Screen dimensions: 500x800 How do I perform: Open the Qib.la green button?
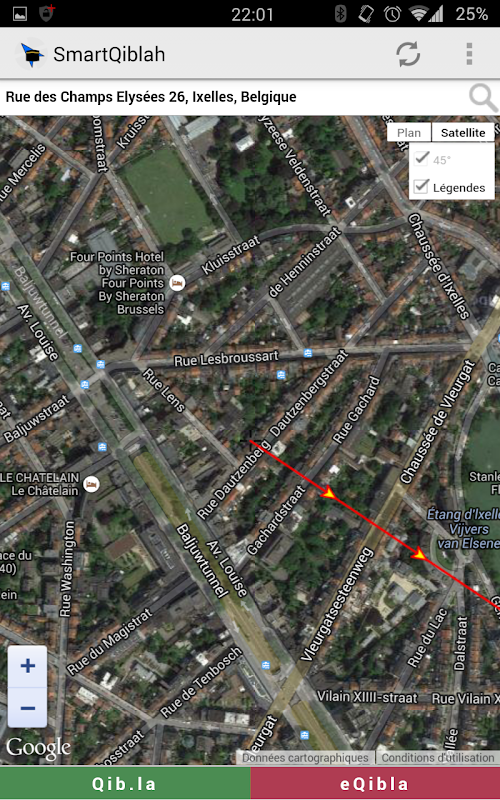125,783
